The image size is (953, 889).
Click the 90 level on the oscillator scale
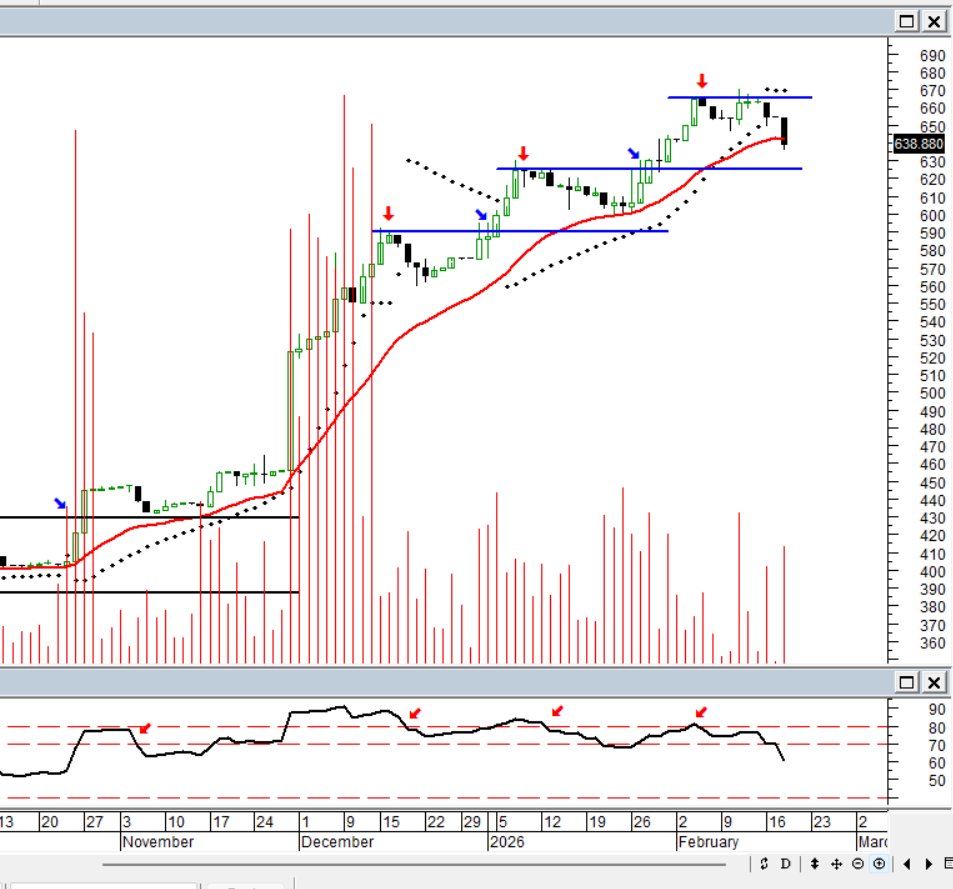(x=937, y=709)
